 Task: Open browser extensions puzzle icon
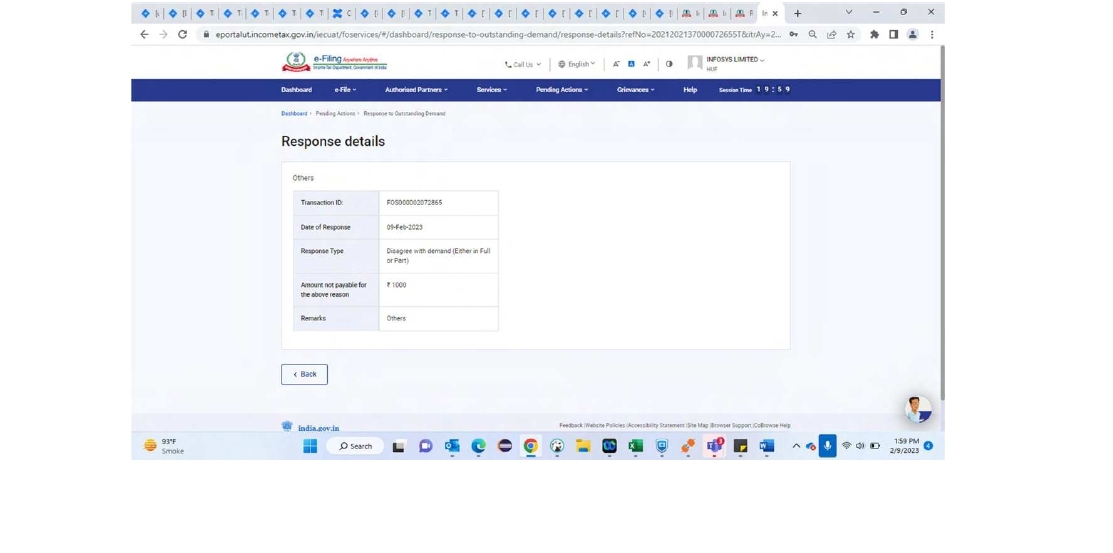click(x=874, y=34)
